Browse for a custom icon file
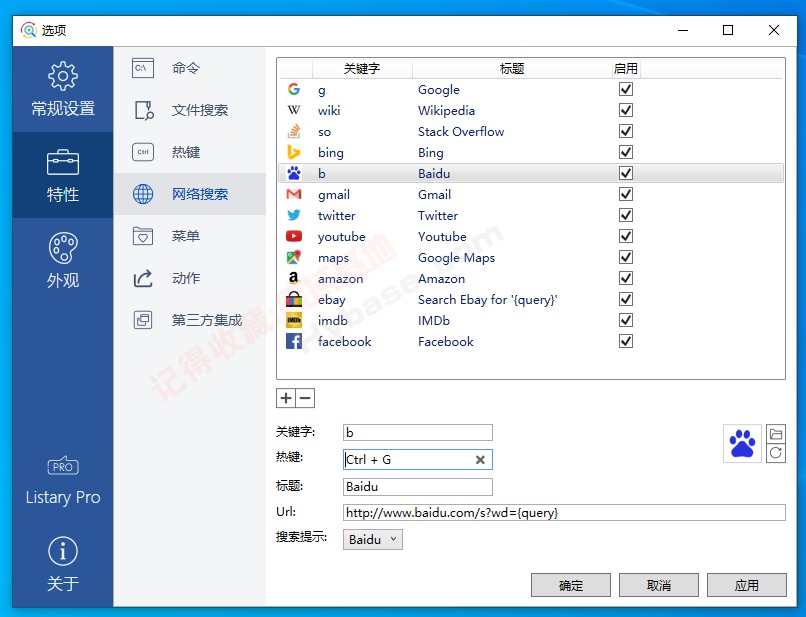 tap(776, 434)
